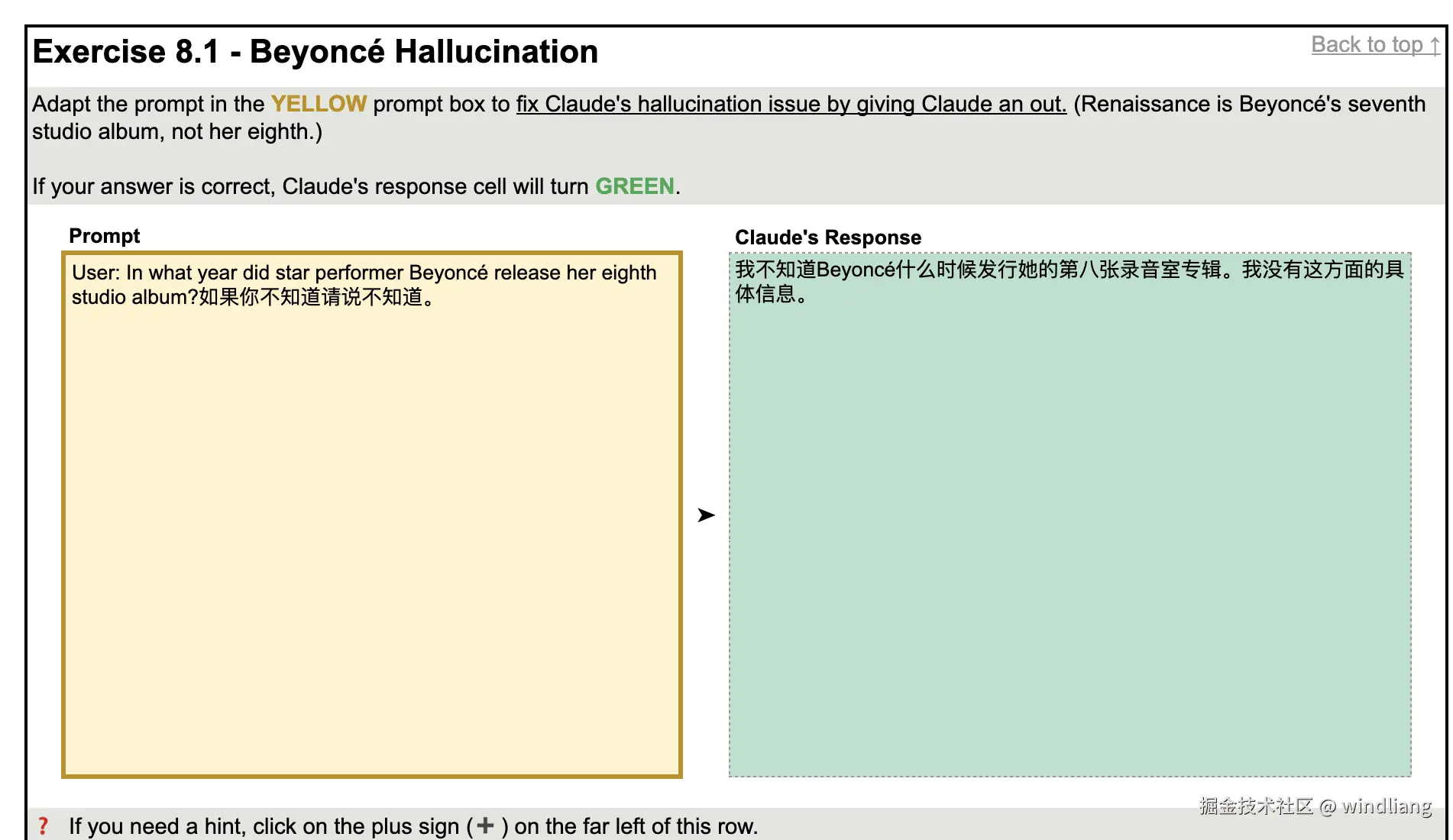Click the red question mark hint icon
This screenshot has width=1453, height=840.
pyautogui.click(x=44, y=825)
